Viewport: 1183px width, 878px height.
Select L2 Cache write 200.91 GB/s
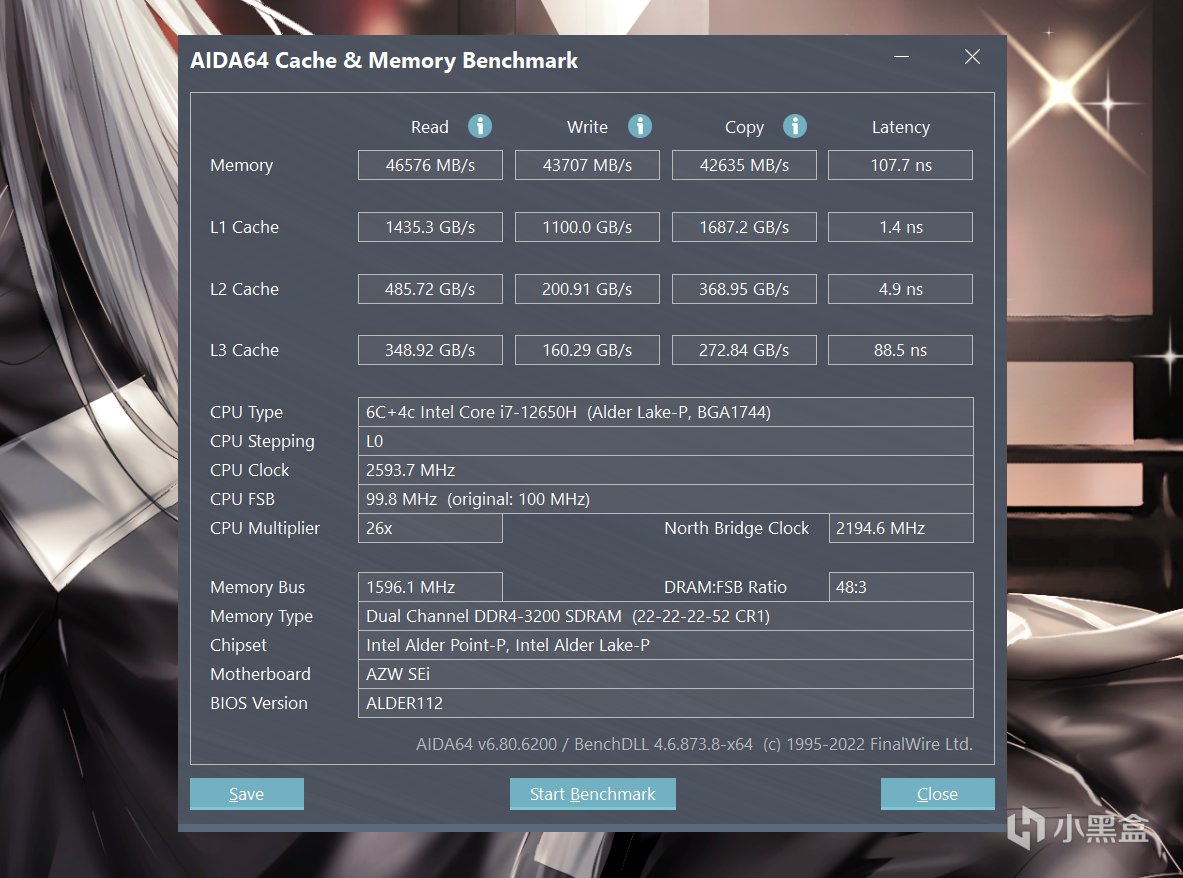[587, 289]
